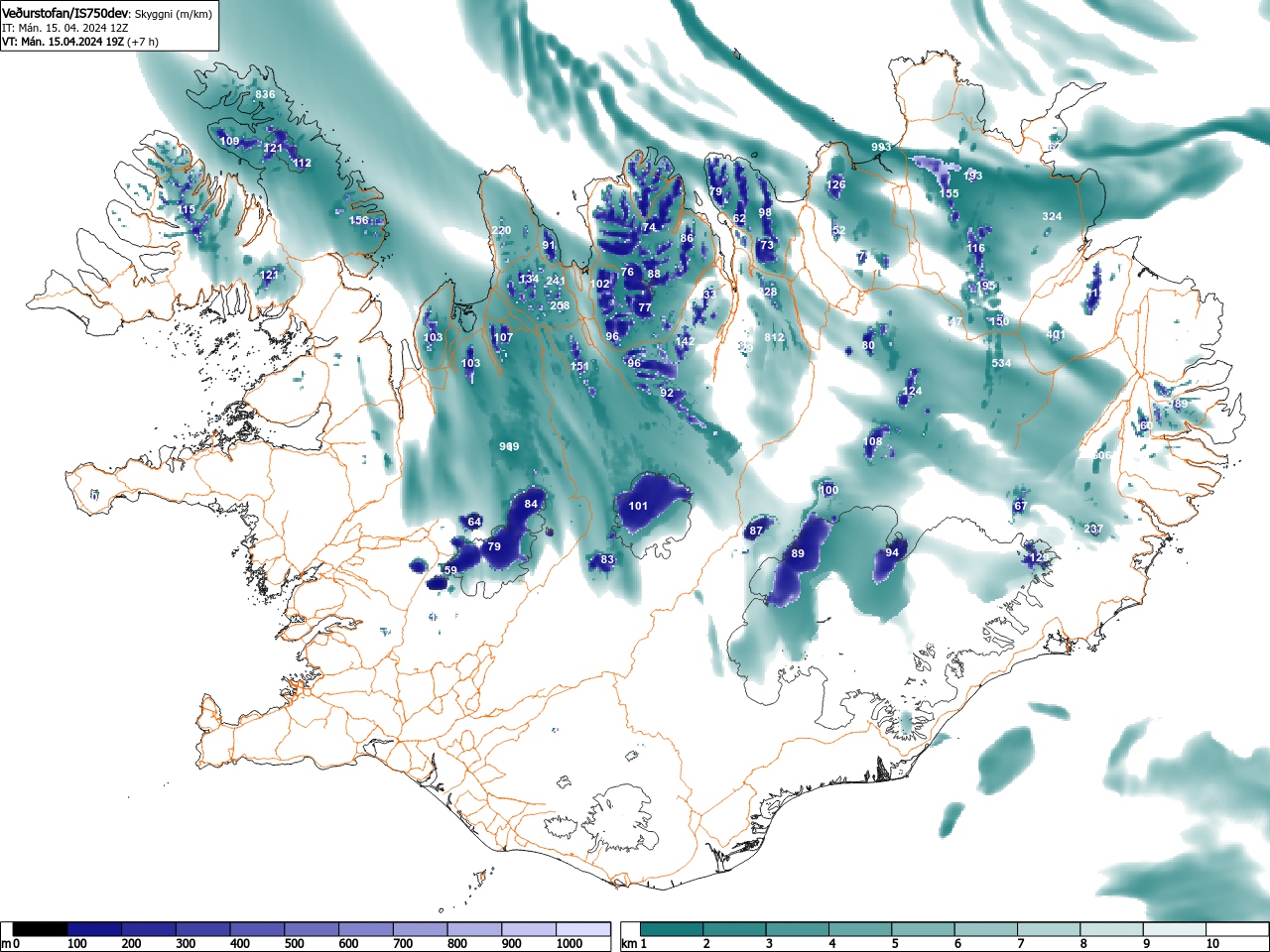Click the 500–600 m purple legend swatch
Image resolution: width=1270 pixels, height=952 pixels.
click(312, 929)
